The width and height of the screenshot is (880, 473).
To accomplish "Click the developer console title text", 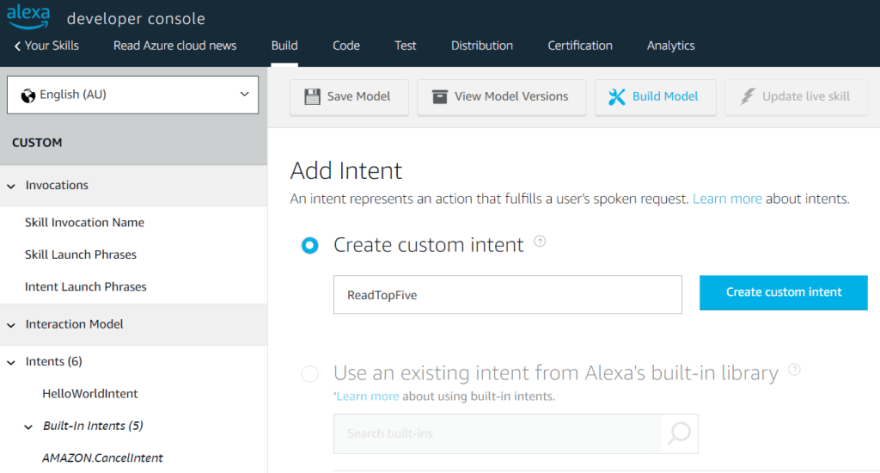I will pyautogui.click(x=136, y=19).
